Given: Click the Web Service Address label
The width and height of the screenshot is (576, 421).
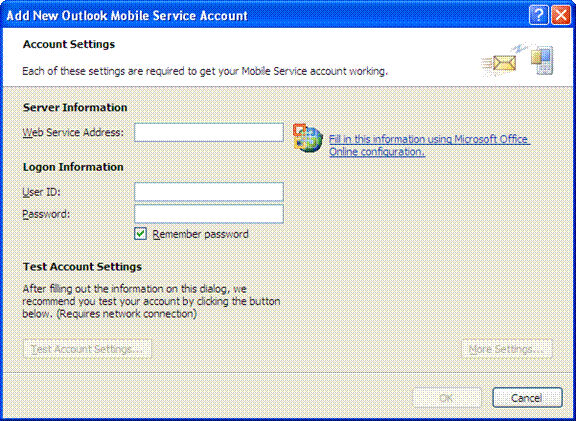Looking at the screenshot, I should click(x=73, y=132).
